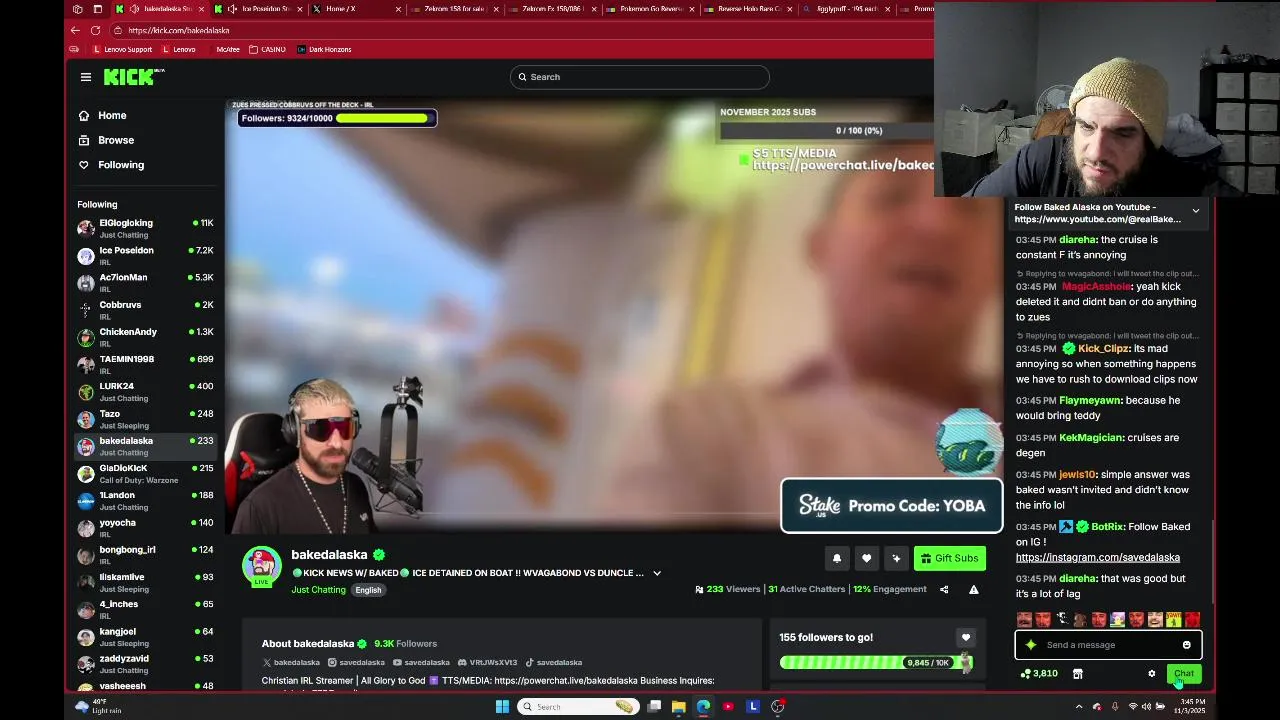Open the emoji picker in chat input
Screen dimensions: 1280x720
point(1186,645)
